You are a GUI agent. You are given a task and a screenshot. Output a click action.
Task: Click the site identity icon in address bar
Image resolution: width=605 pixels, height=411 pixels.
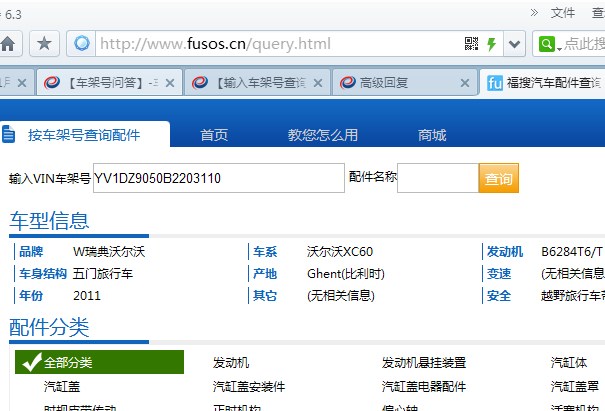coord(81,44)
